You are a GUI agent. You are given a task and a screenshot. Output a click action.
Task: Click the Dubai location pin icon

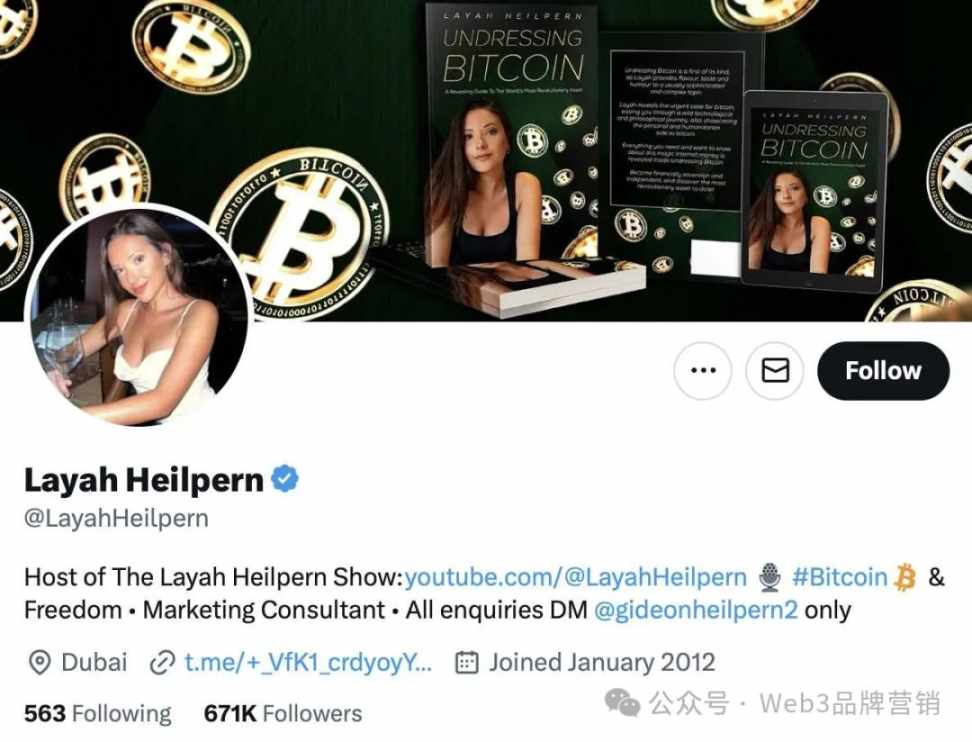(x=40, y=663)
